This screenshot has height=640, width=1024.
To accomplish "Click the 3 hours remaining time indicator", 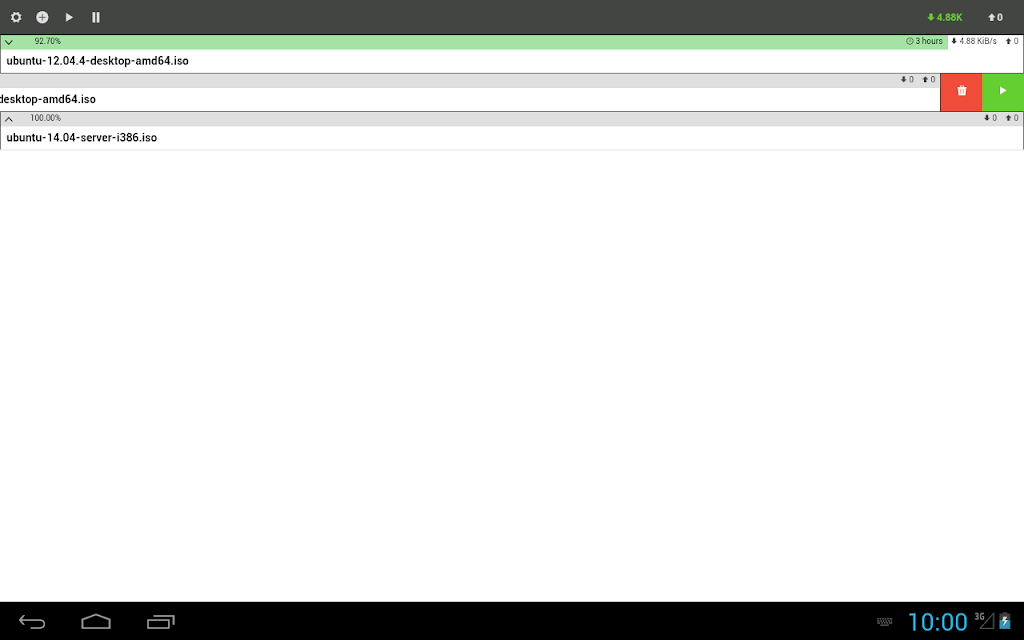I will click(x=924, y=41).
